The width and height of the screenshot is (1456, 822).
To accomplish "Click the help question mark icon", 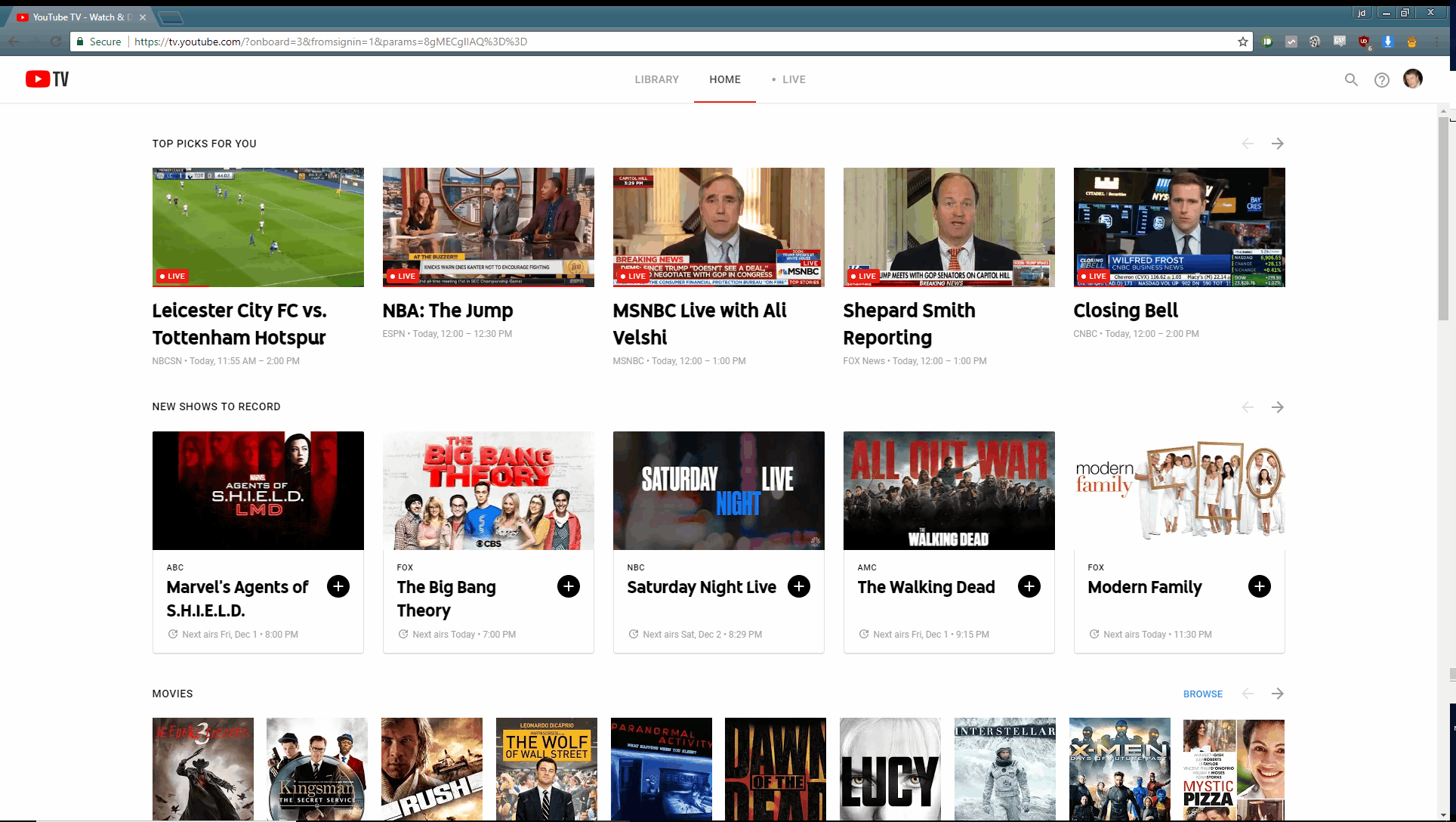I will (1381, 79).
